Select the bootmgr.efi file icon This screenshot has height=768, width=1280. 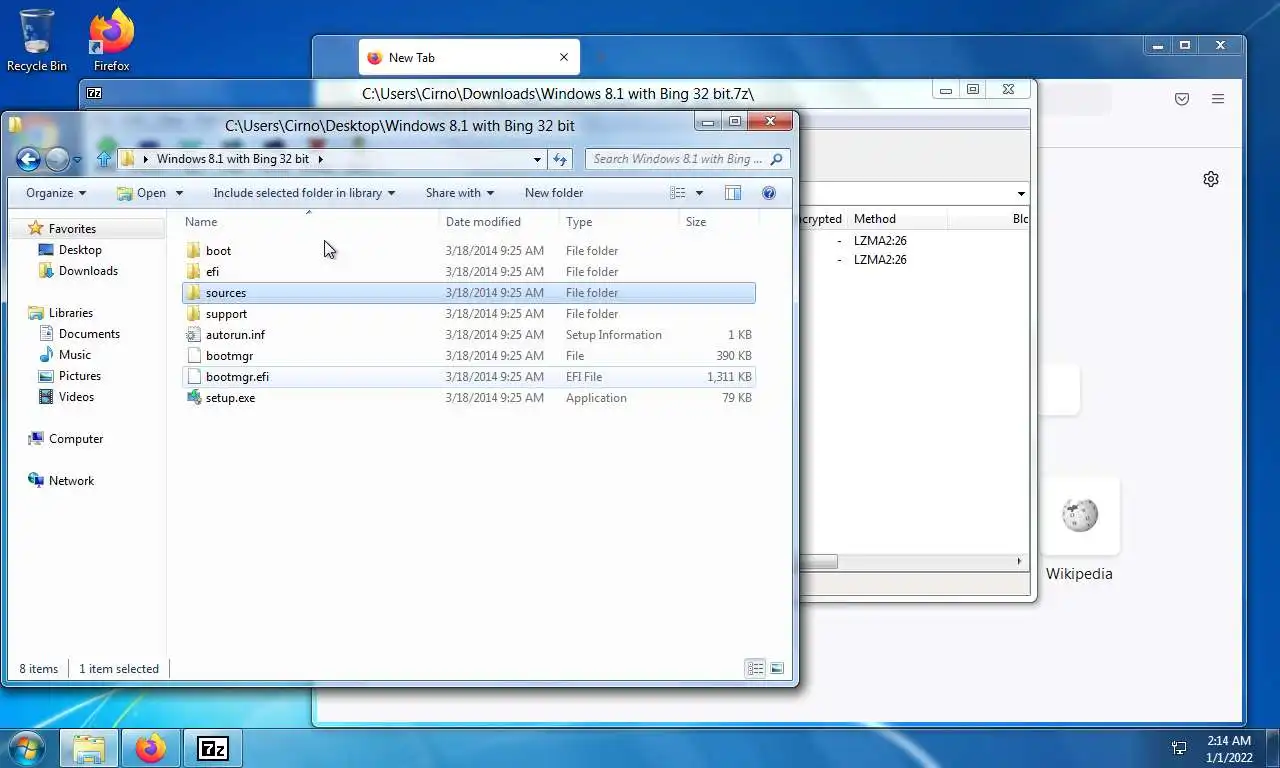click(194, 377)
